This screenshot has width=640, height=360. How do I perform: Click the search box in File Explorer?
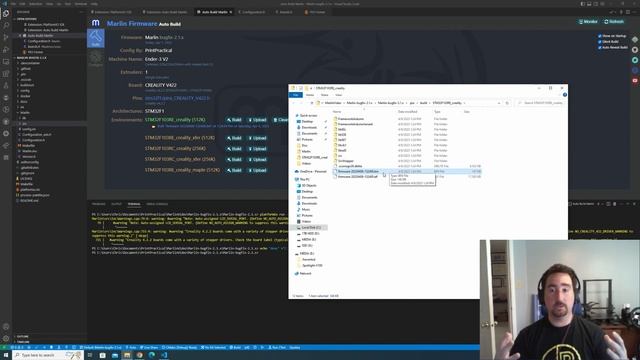tap(540, 103)
